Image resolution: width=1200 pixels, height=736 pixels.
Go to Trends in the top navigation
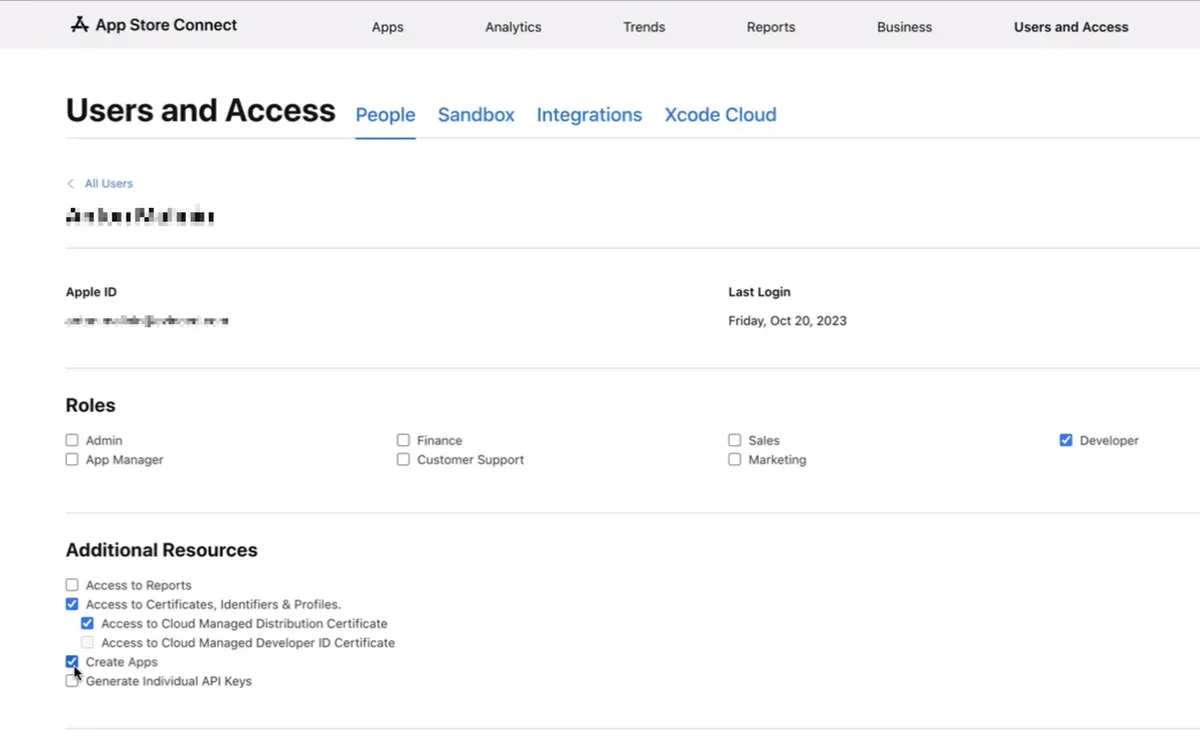(644, 27)
